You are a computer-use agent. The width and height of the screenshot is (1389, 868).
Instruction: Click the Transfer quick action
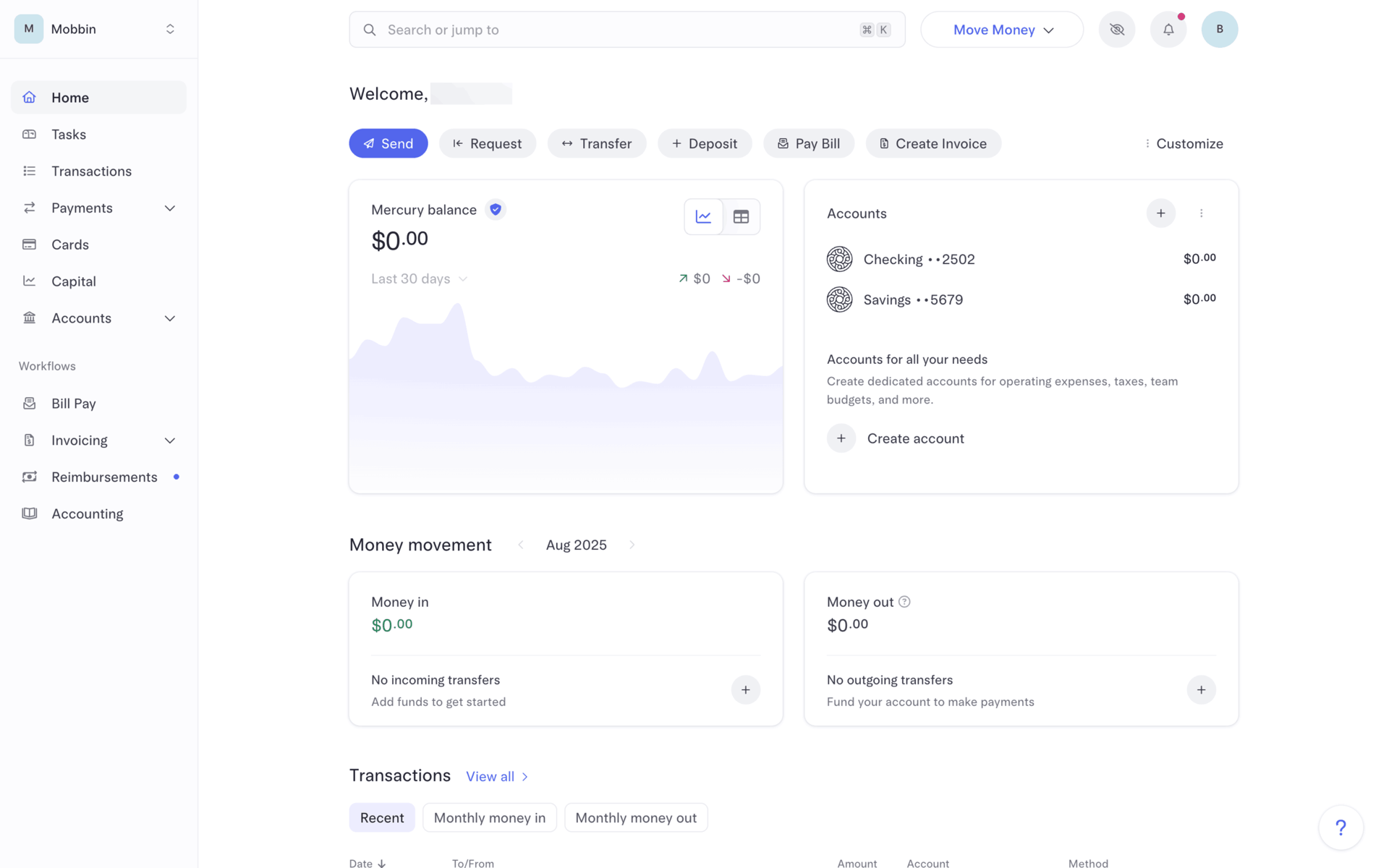(597, 143)
